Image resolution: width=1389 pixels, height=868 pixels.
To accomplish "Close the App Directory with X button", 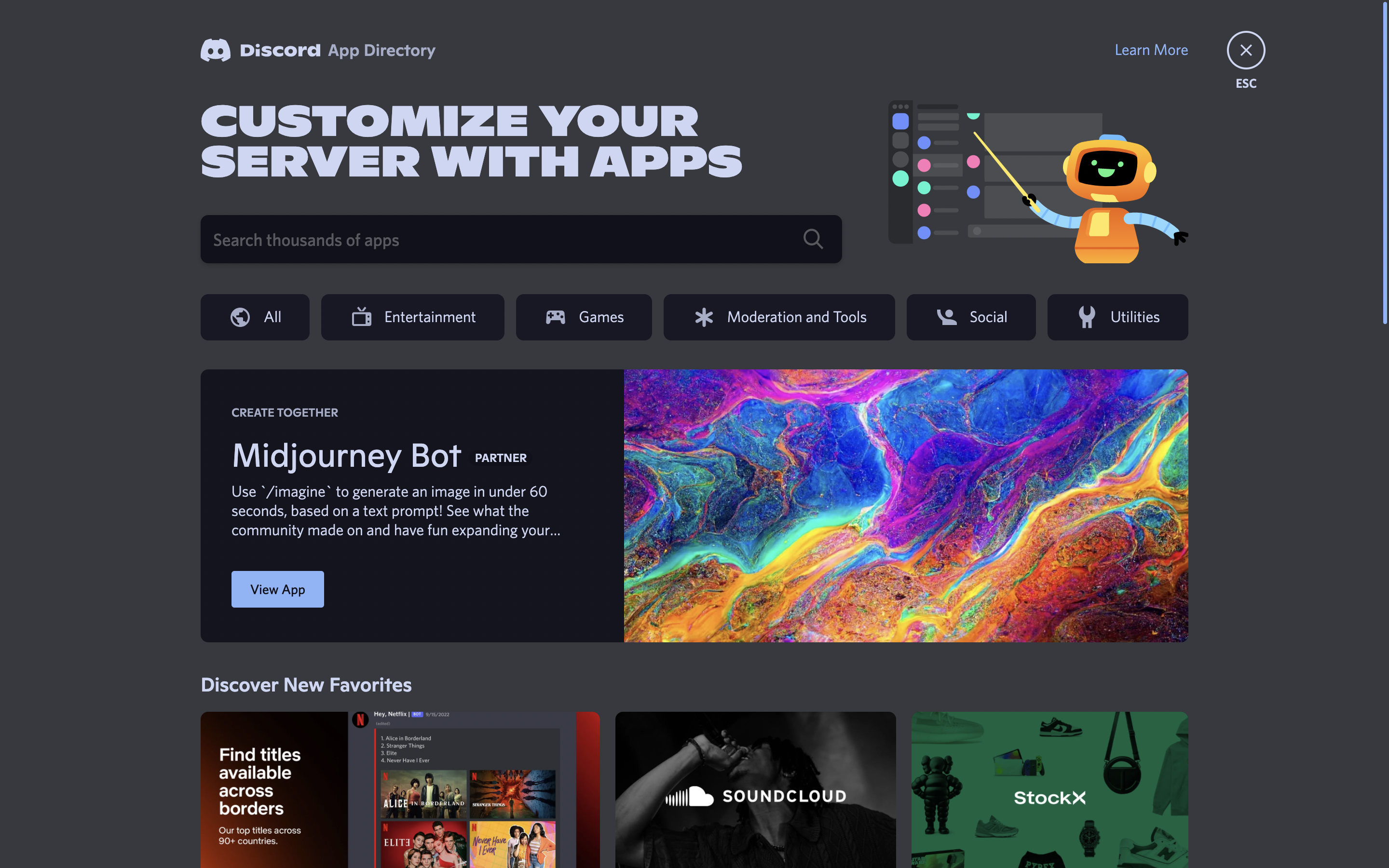I will (x=1245, y=50).
